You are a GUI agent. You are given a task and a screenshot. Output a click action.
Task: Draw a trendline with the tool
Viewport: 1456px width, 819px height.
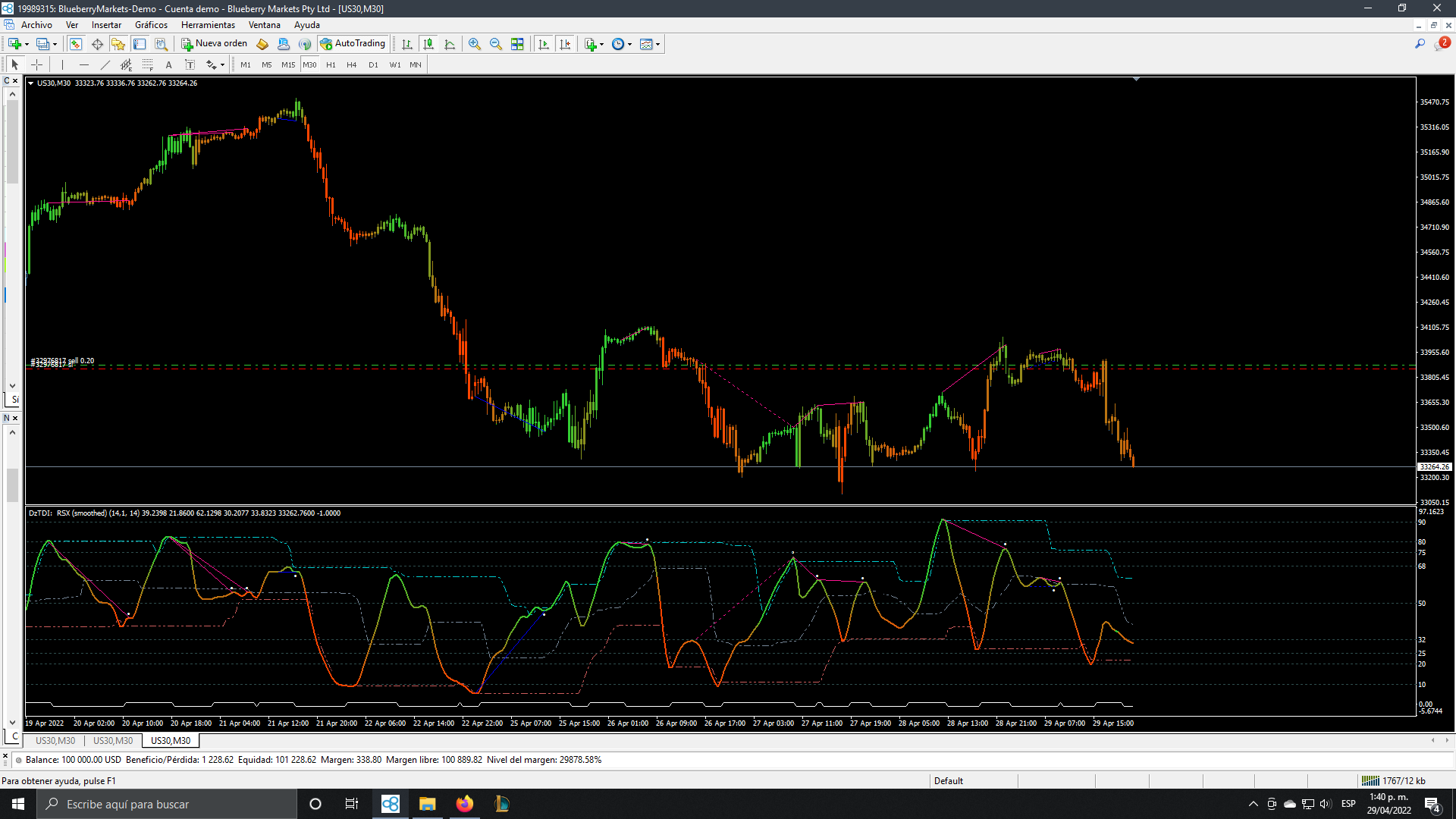(x=105, y=65)
